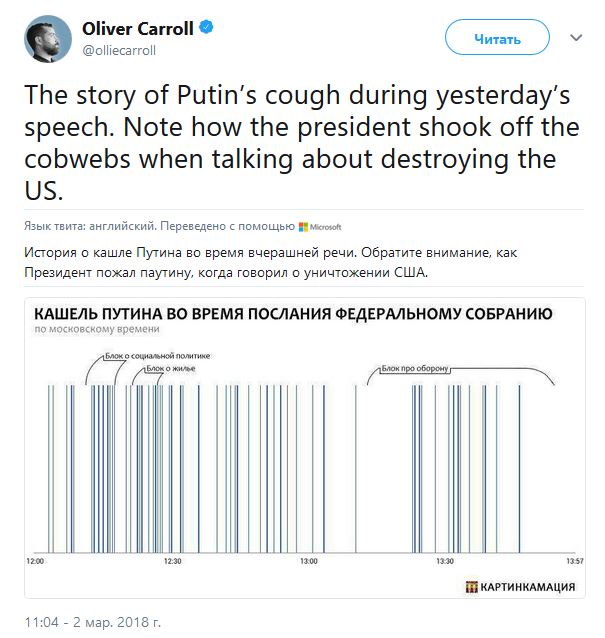Click the "Блок о социальной политике" label

[156, 356]
